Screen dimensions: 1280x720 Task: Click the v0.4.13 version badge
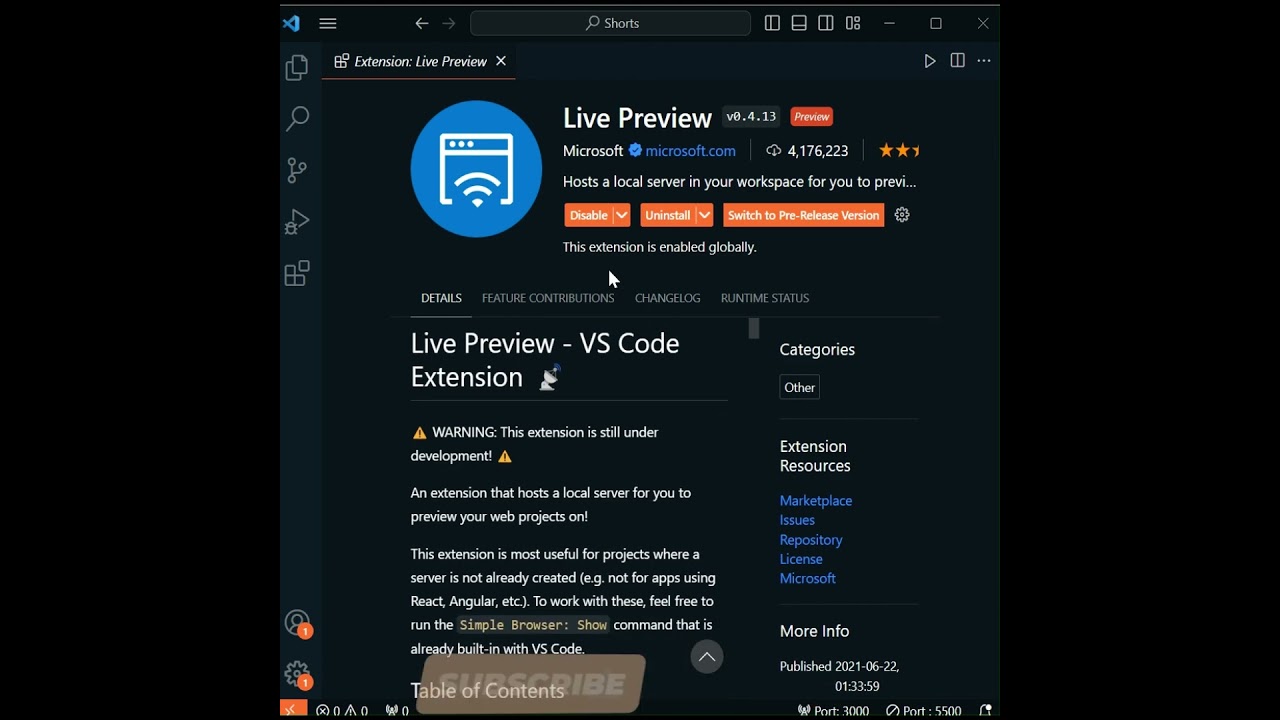point(751,117)
